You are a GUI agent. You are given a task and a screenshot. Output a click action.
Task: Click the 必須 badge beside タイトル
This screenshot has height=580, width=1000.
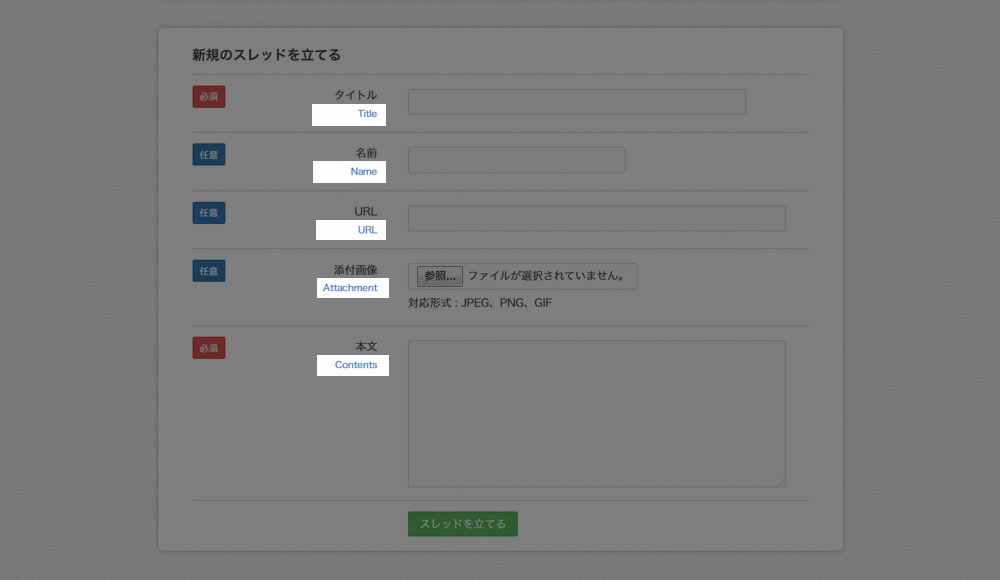209,97
